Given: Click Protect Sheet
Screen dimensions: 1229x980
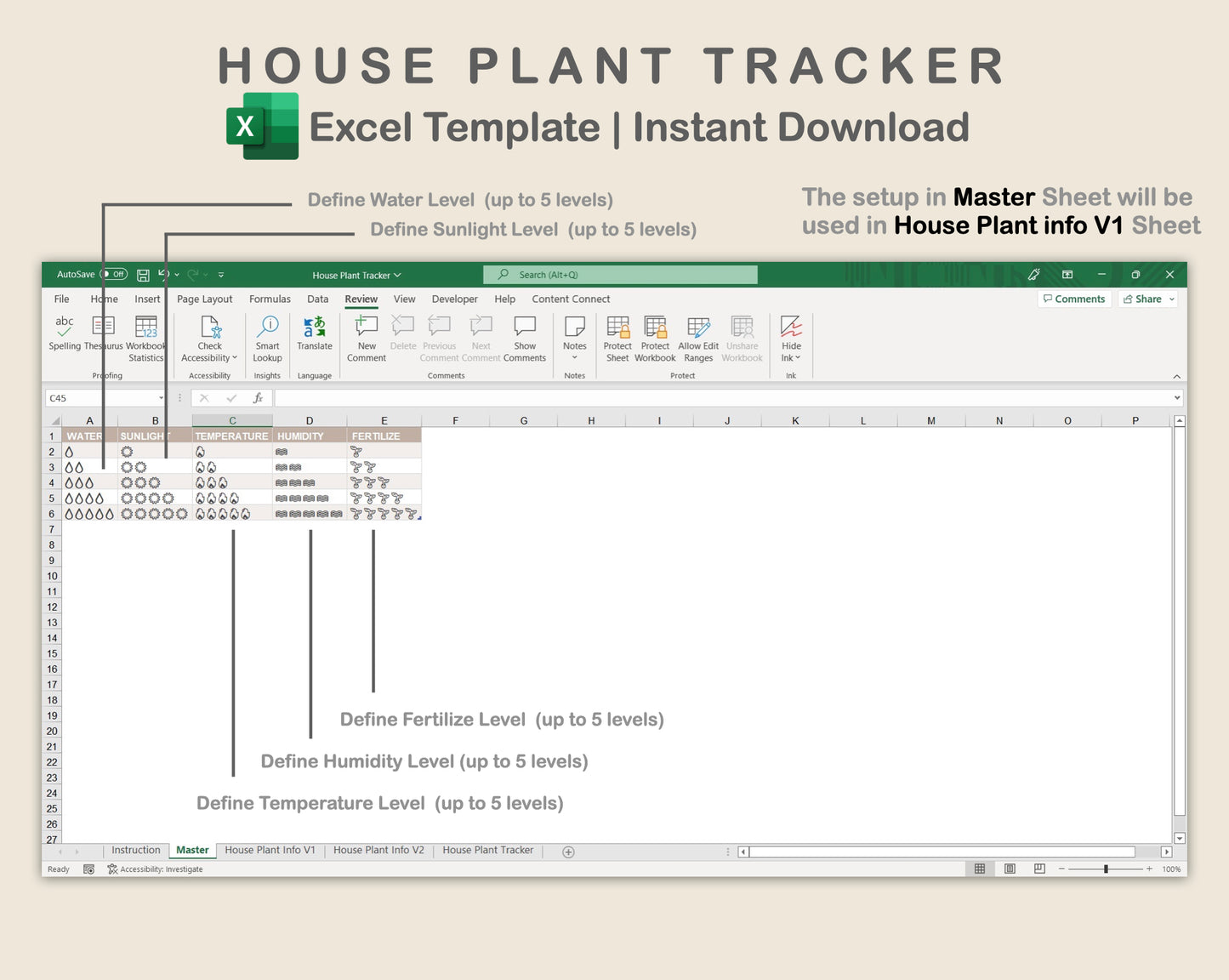Looking at the screenshot, I should (x=617, y=339).
